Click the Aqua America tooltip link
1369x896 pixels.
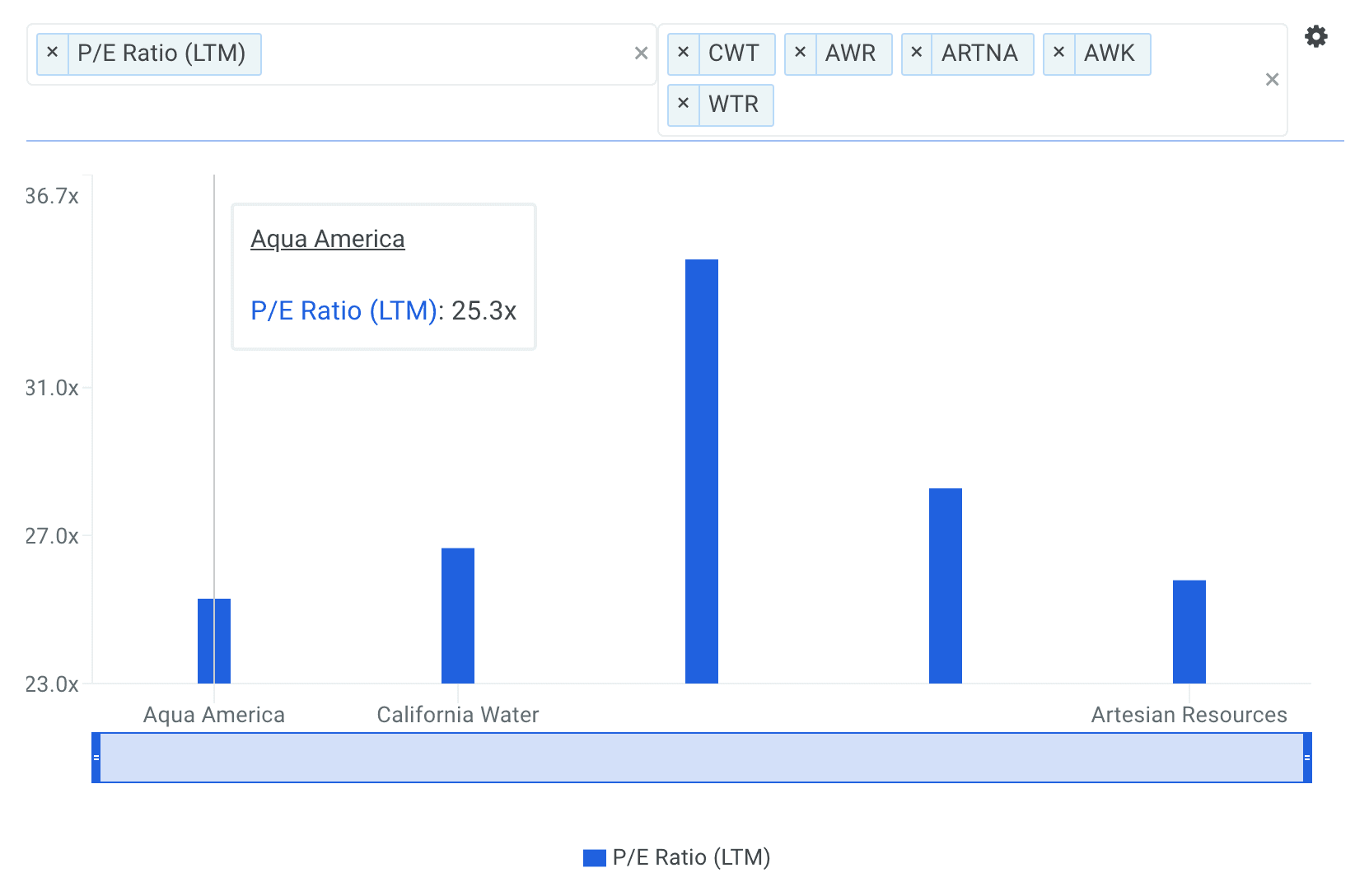click(327, 239)
